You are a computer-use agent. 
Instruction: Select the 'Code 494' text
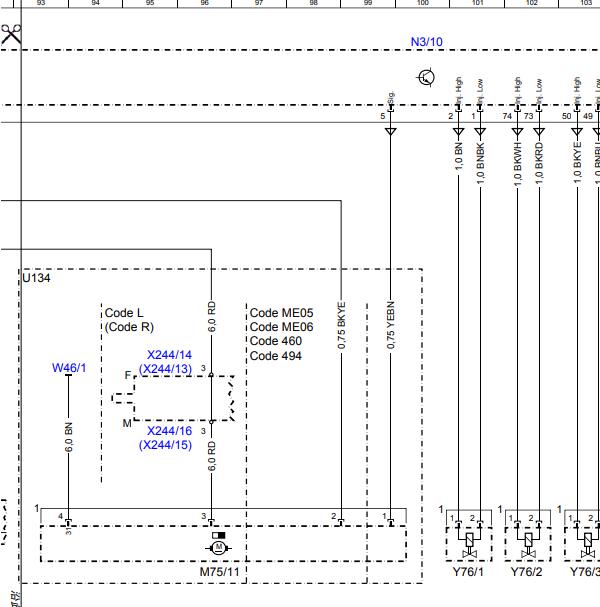(x=276, y=356)
